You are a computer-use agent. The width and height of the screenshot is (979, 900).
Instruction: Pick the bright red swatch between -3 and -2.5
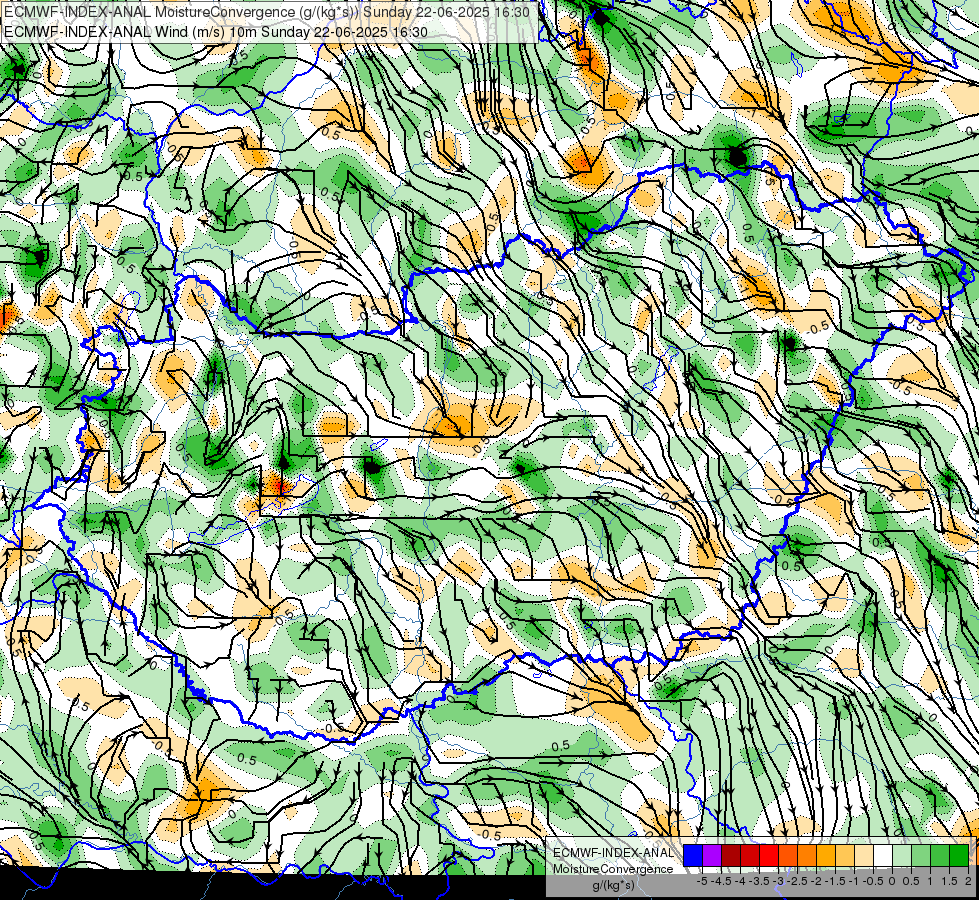(x=769, y=855)
